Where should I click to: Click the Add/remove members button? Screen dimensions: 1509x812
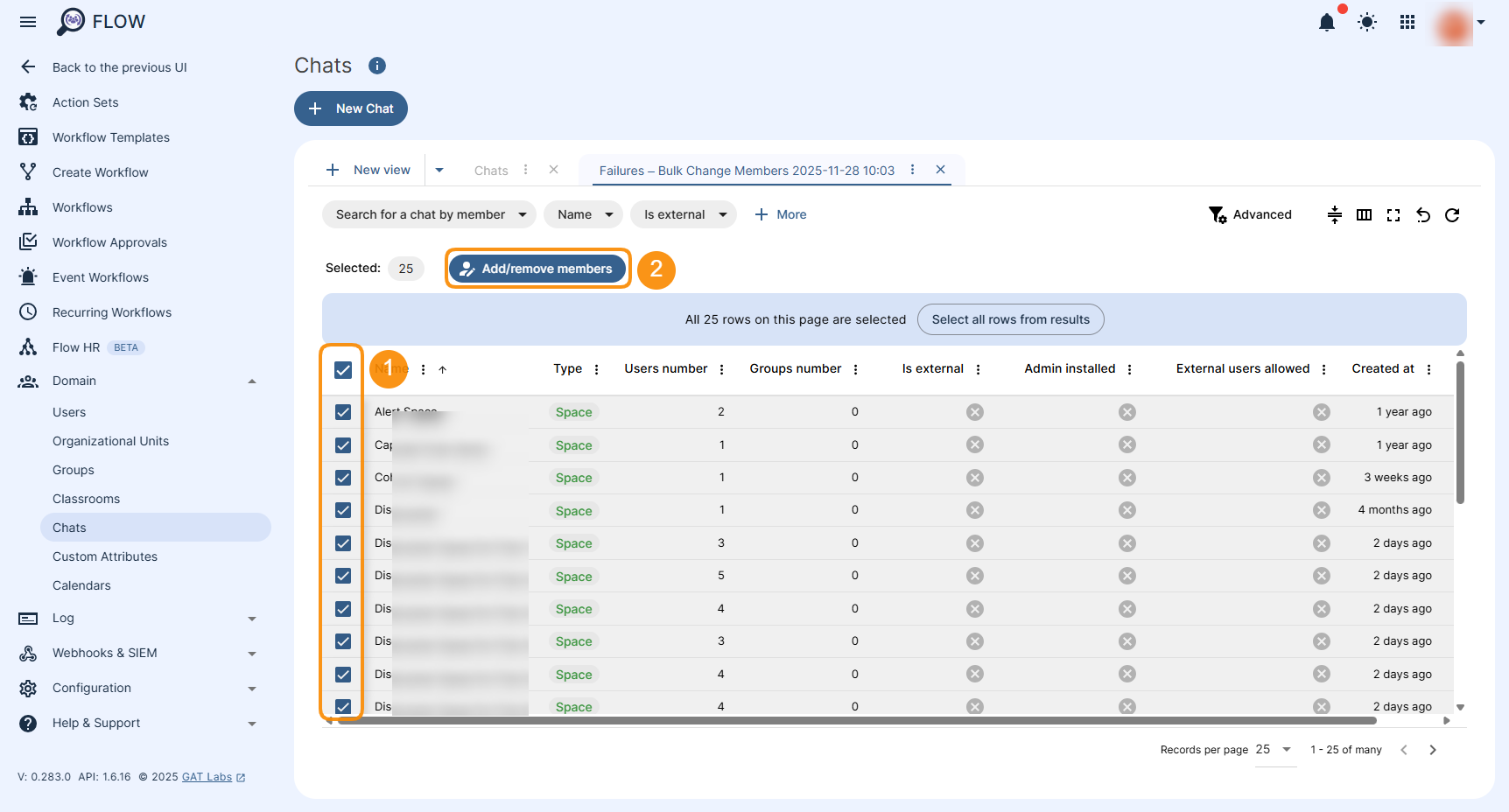click(x=537, y=269)
